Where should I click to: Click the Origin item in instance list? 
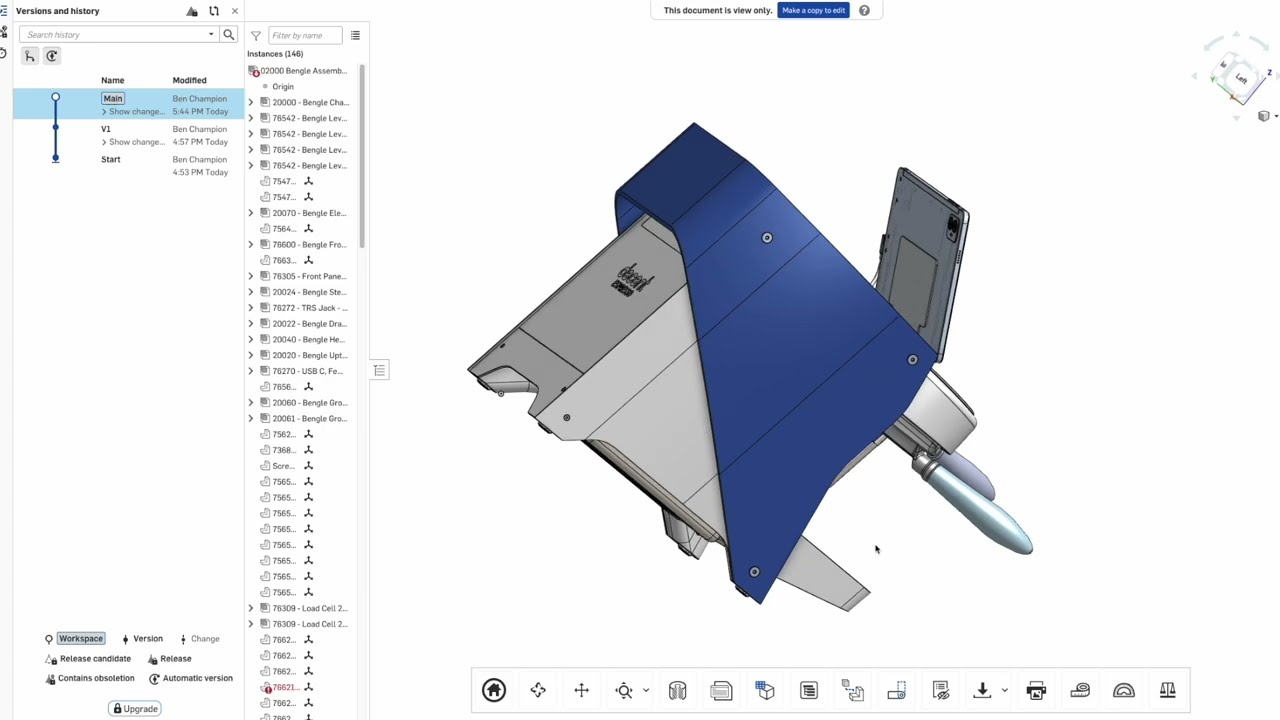pos(283,87)
